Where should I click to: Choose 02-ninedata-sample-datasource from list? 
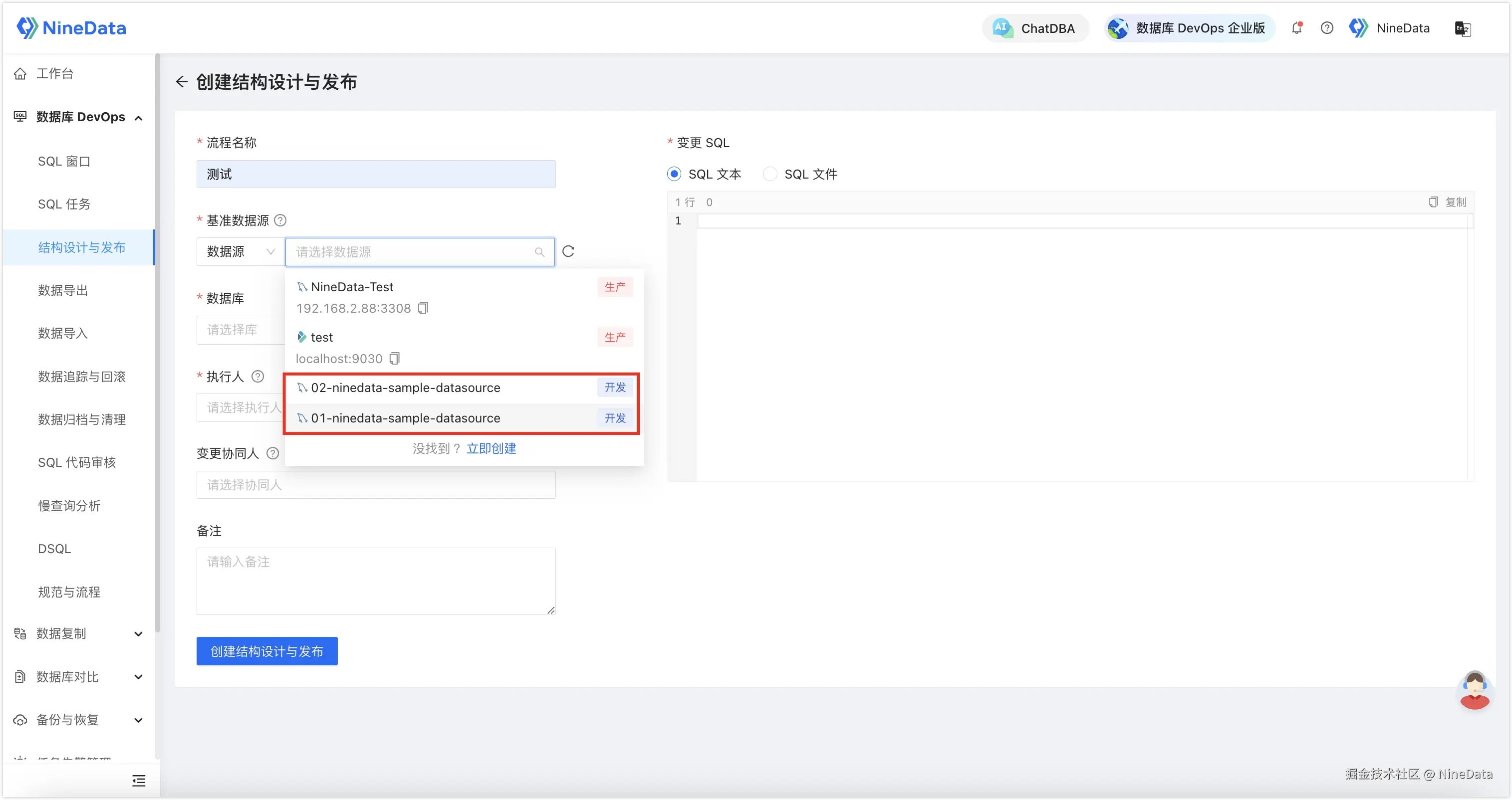point(406,388)
